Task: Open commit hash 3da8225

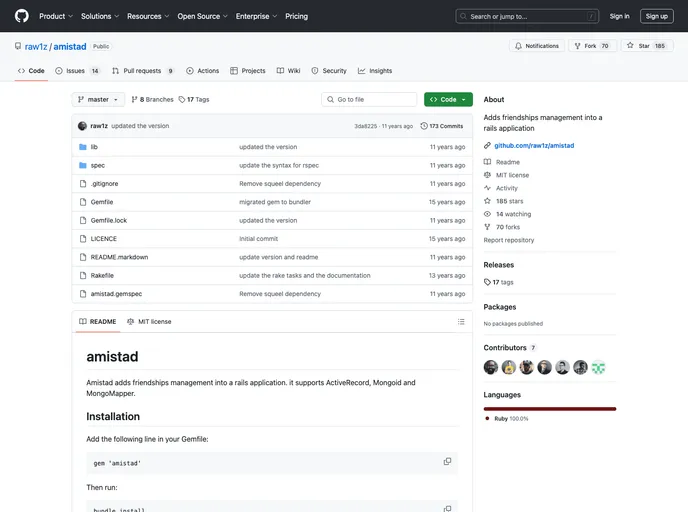Action: tap(366, 126)
